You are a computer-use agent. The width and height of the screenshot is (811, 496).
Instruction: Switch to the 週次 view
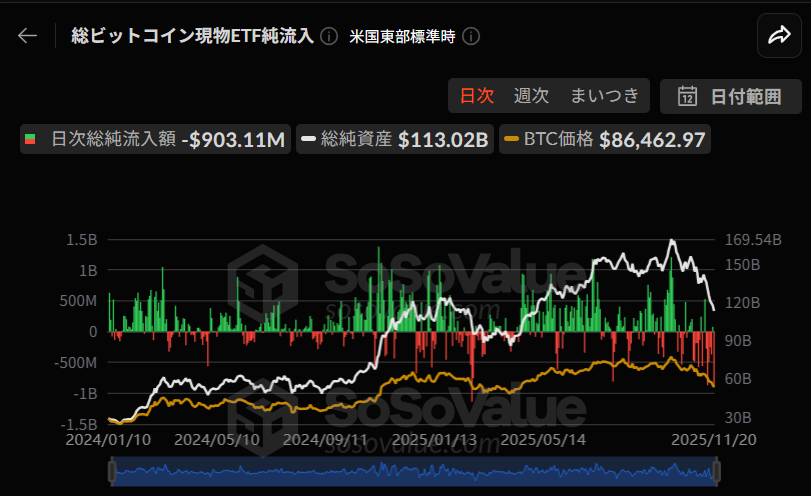click(x=531, y=96)
